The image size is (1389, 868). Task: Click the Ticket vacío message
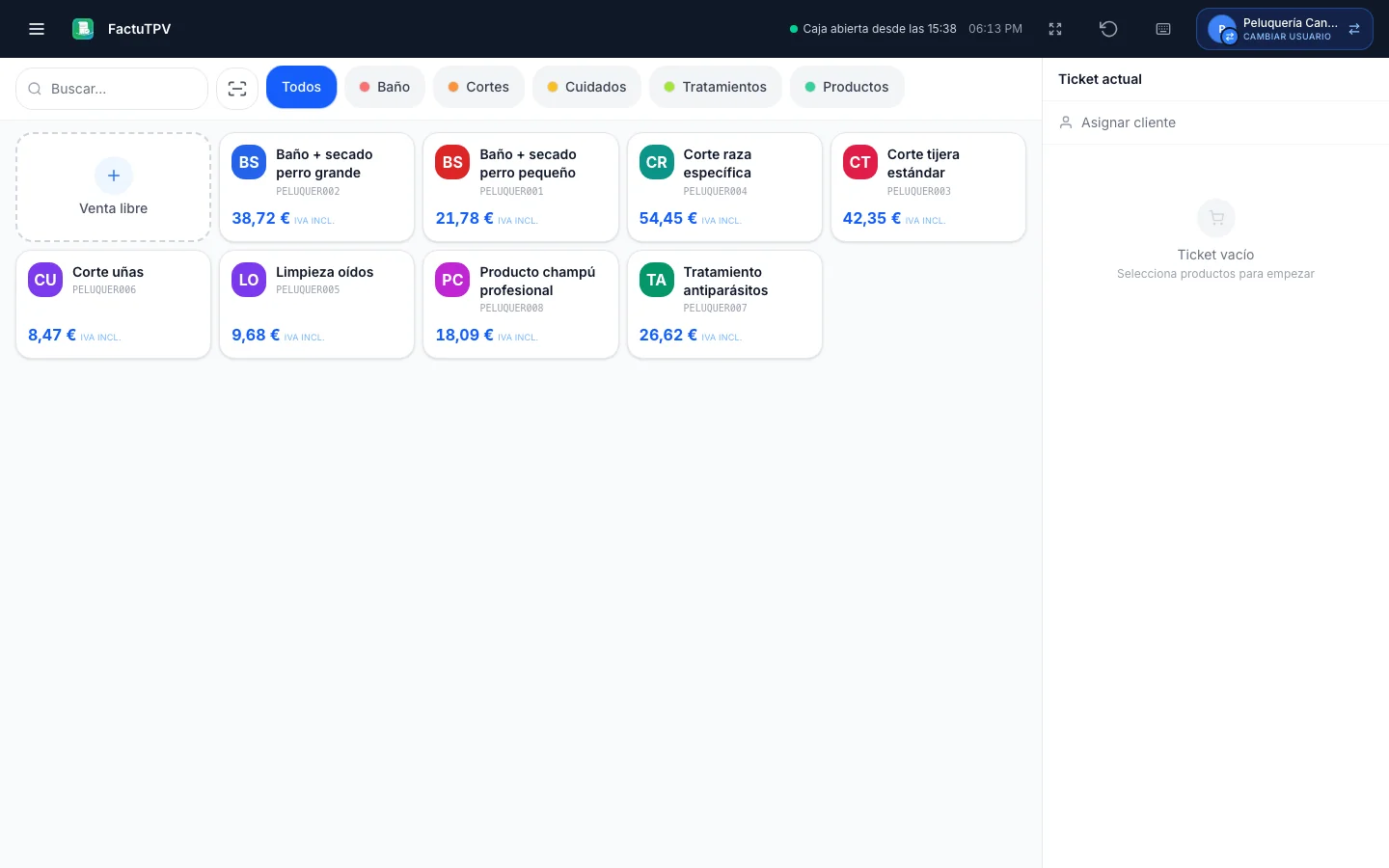click(1215, 255)
